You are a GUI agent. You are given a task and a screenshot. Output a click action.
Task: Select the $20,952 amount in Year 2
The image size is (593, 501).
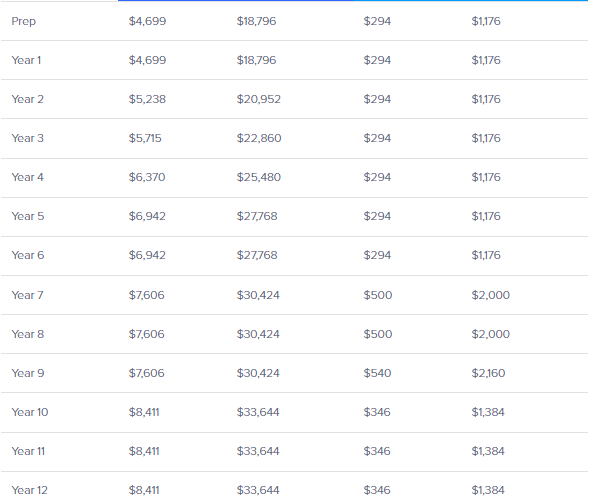pyautogui.click(x=259, y=99)
